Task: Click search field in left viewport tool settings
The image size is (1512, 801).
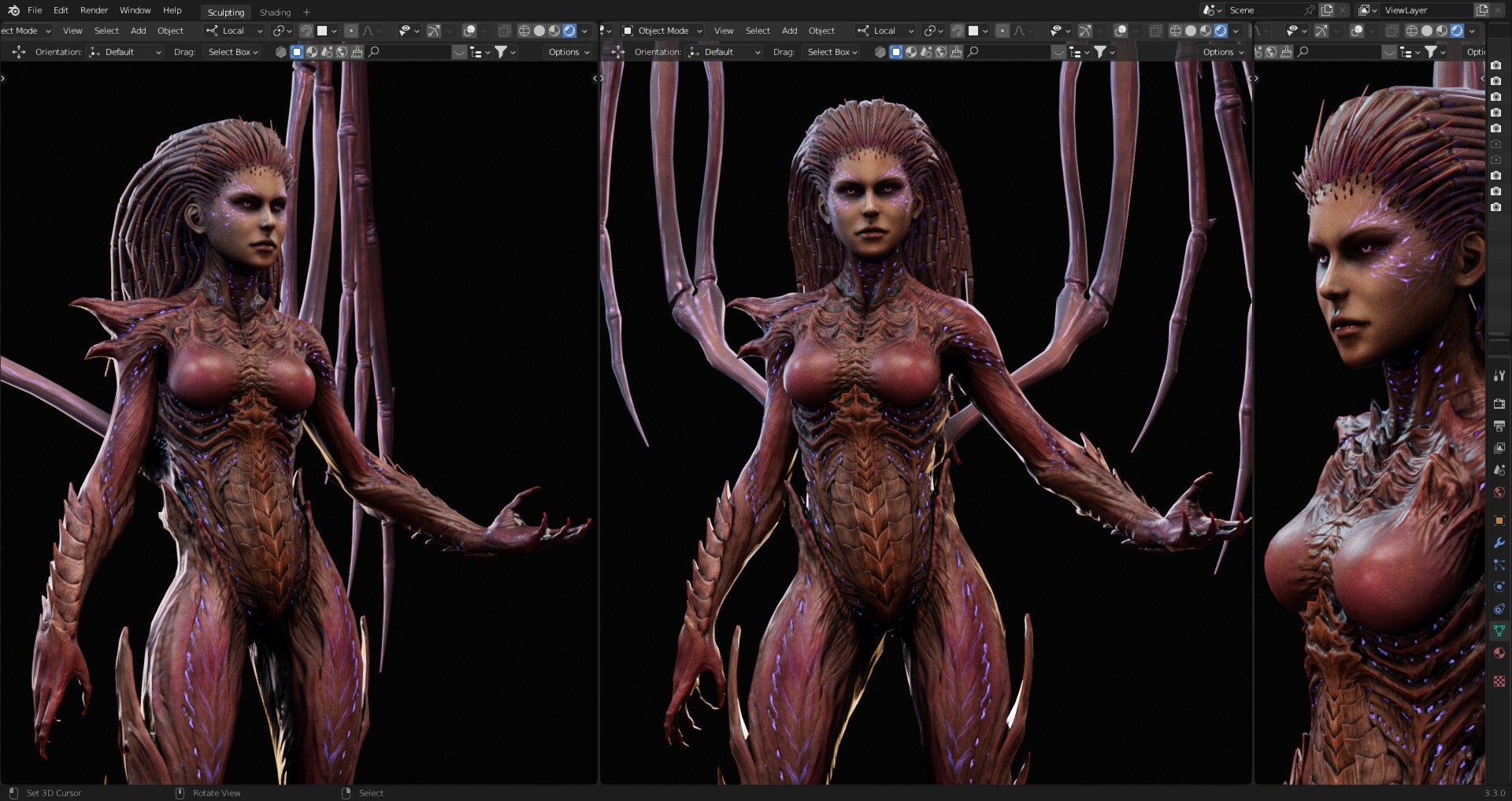Action: click(409, 52)
